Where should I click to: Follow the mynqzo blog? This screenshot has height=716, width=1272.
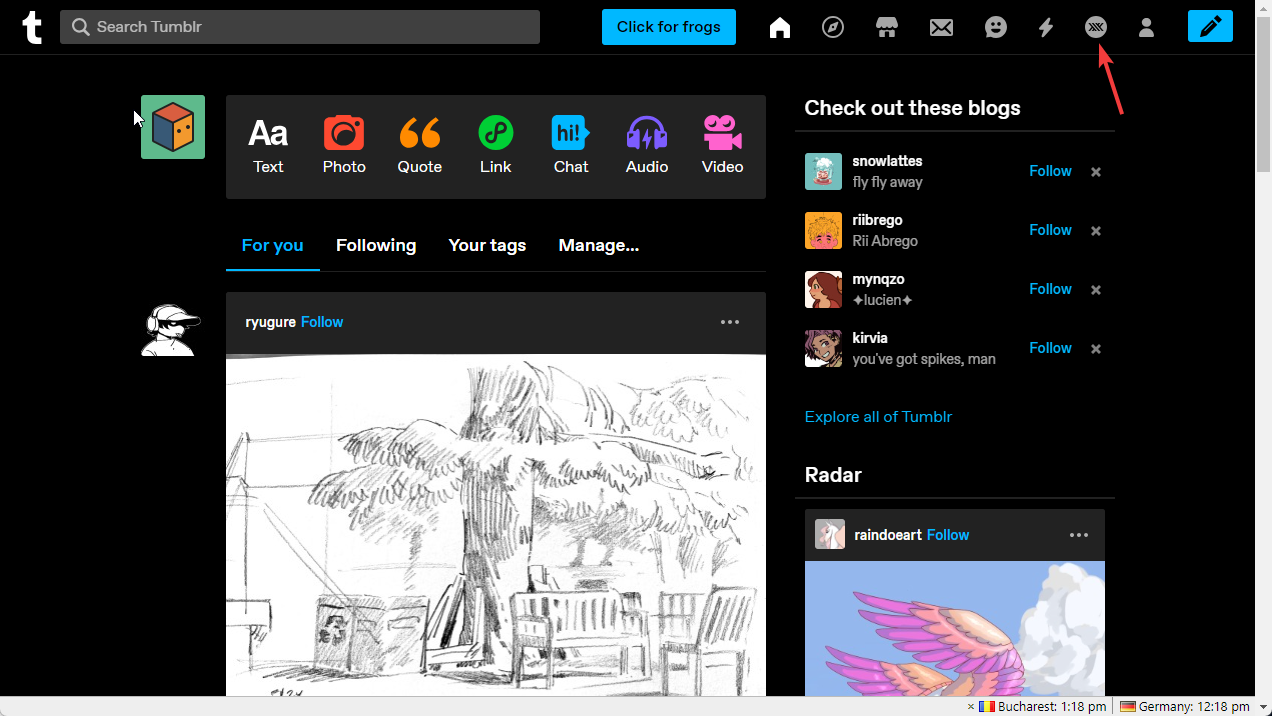(1050, 289)
